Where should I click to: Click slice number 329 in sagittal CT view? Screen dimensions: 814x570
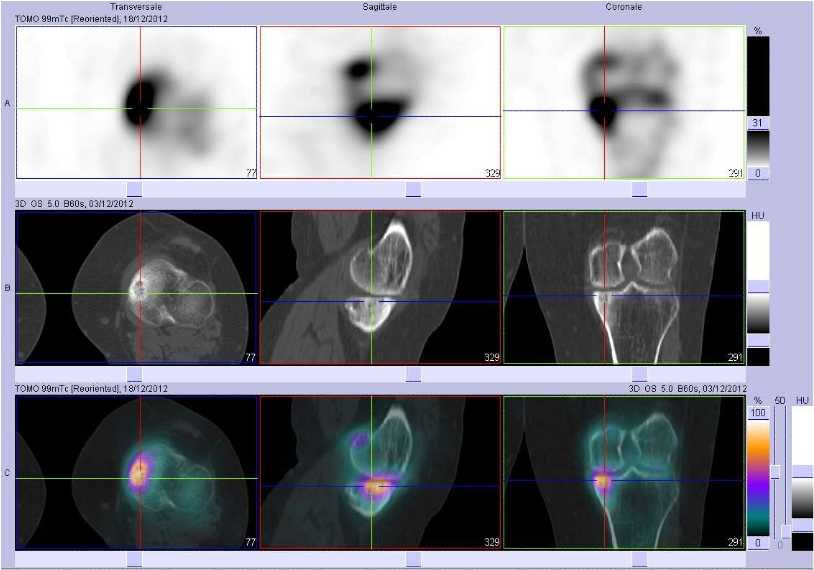(492, 357)
